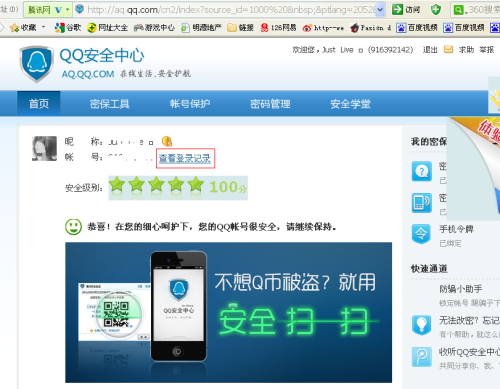Image resolution: width=500 pixels, height=389 pixels.
Task: Click the lightbulb help icon
Action: (x=421, y=325)
